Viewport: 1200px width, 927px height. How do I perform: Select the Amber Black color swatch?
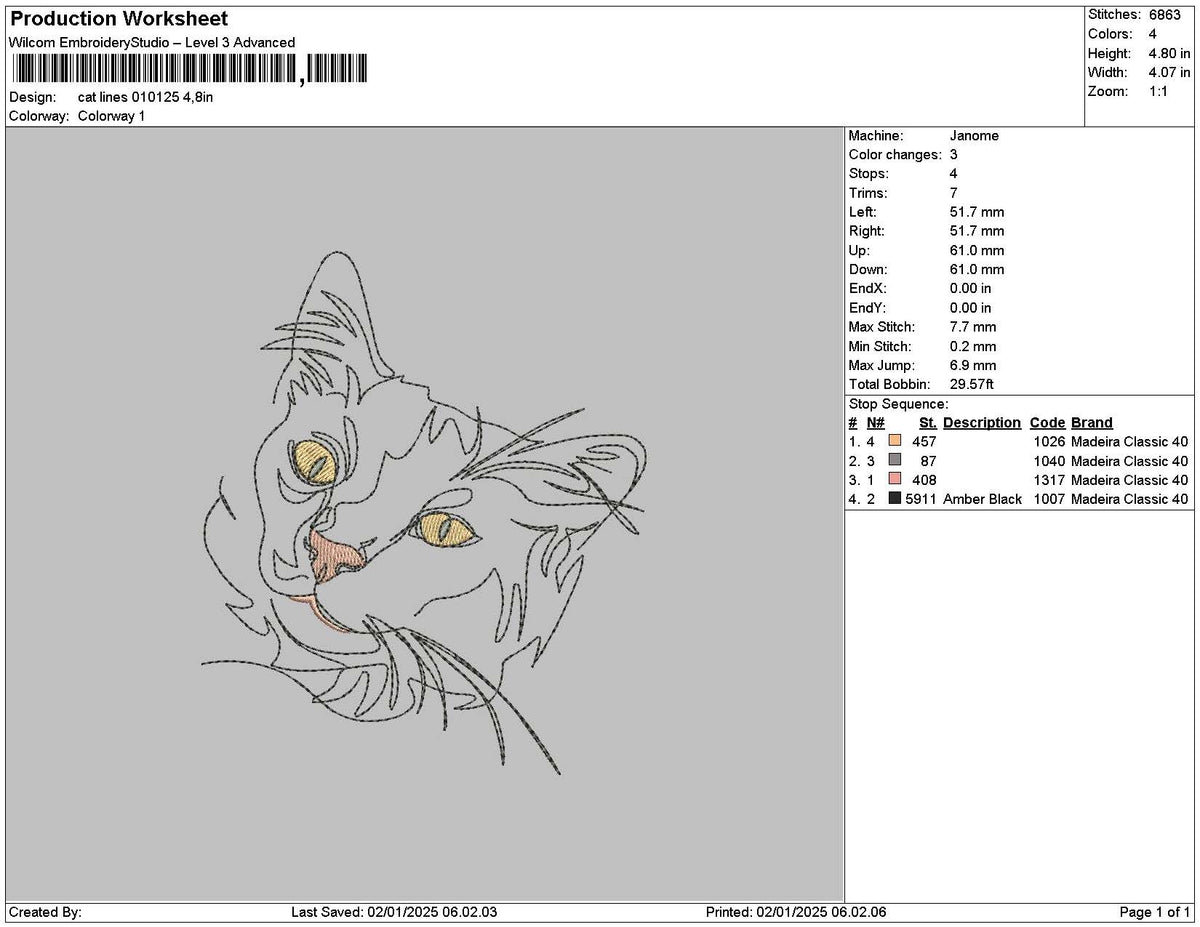coord(895,499)
